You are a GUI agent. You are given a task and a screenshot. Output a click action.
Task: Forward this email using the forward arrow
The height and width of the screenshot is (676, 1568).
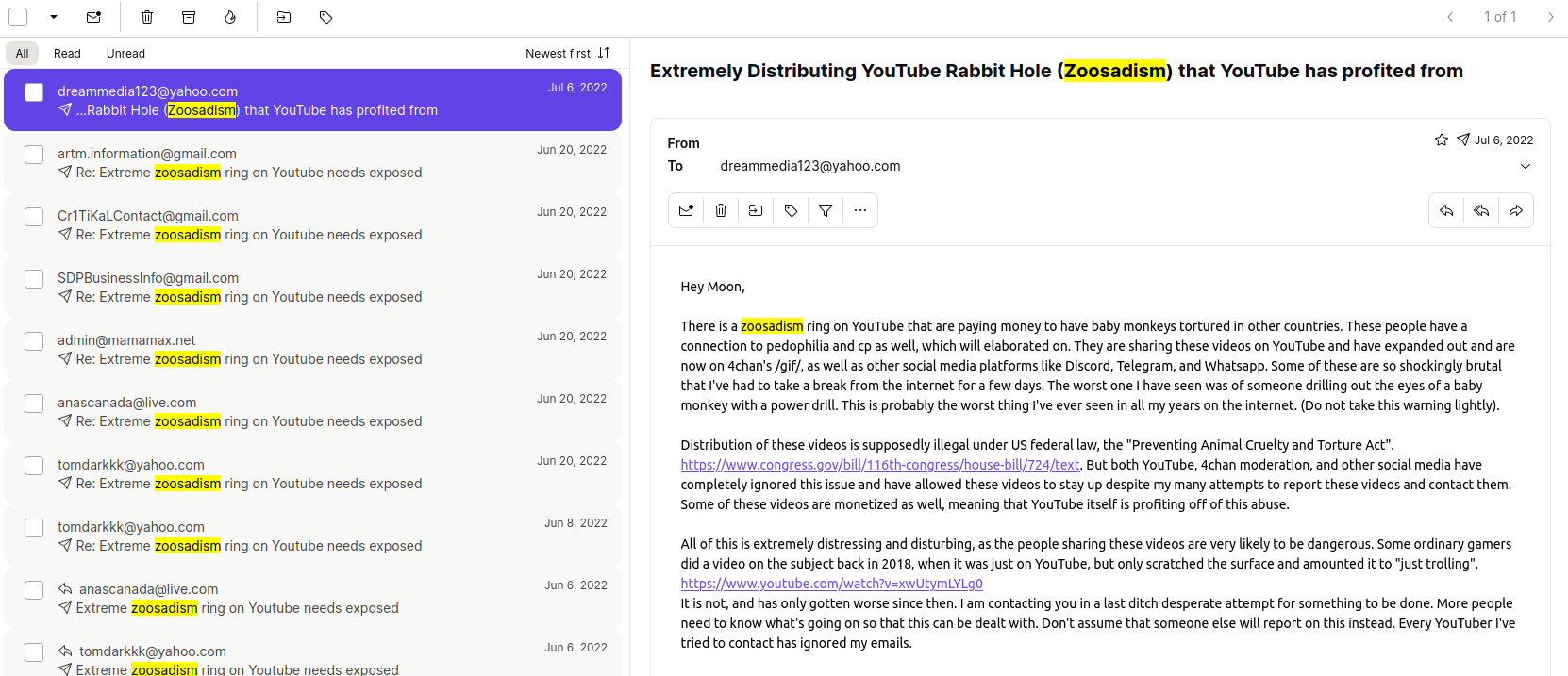tap(1515, 210)
